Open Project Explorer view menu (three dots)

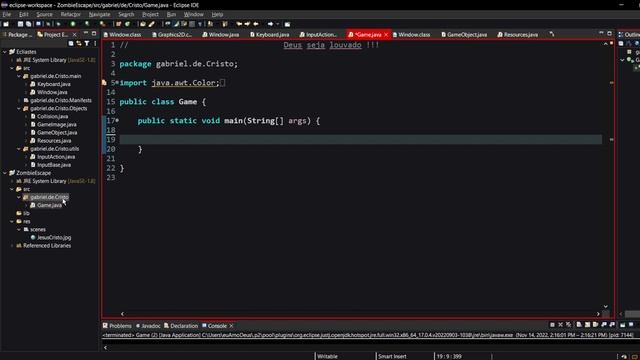pyautogui.click(x=95, y=43)
